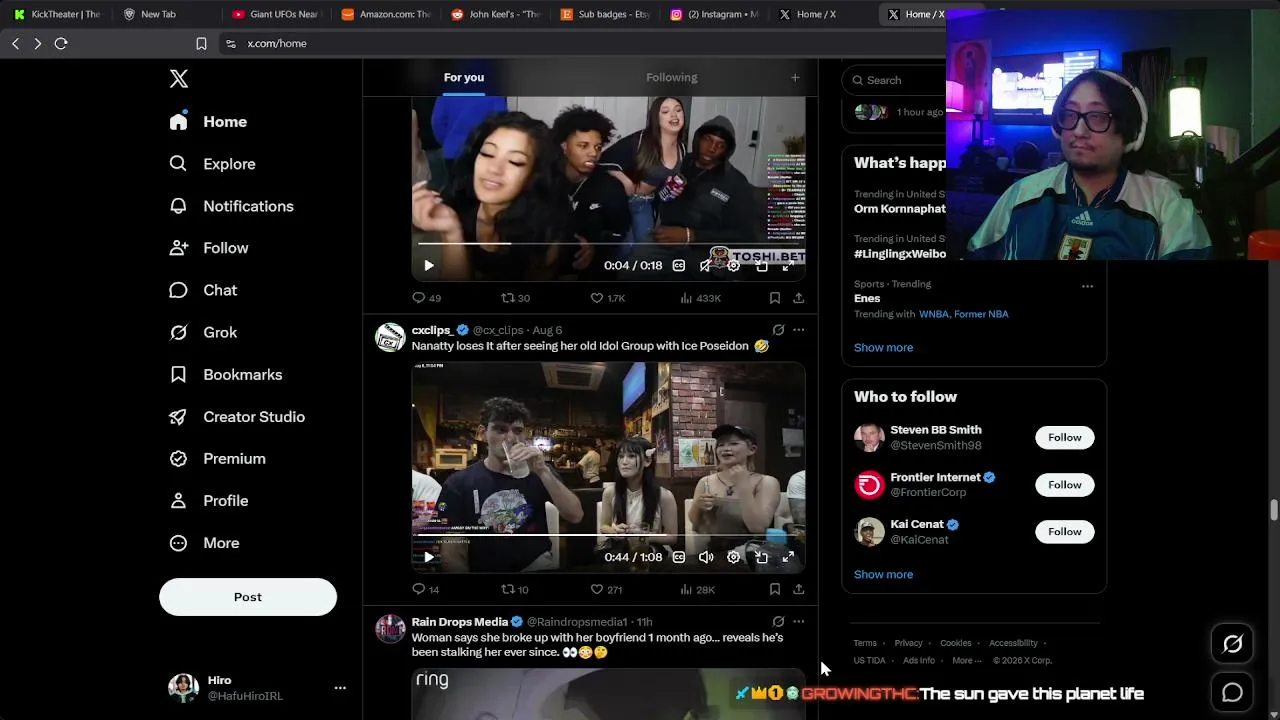Viewport: 1280px width, 720px height.
Task: Repost the post with 30 reposts
Action: point(515,298)
